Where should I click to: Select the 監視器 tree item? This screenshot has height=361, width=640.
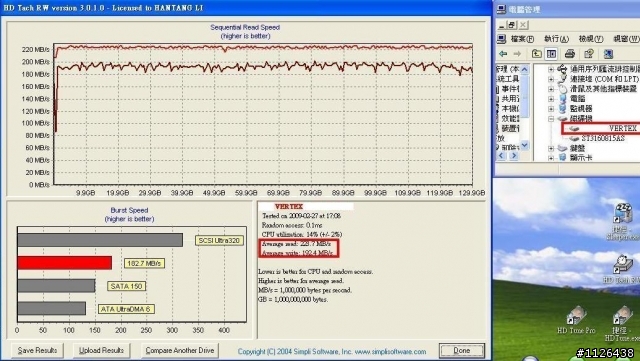(581, 109)
